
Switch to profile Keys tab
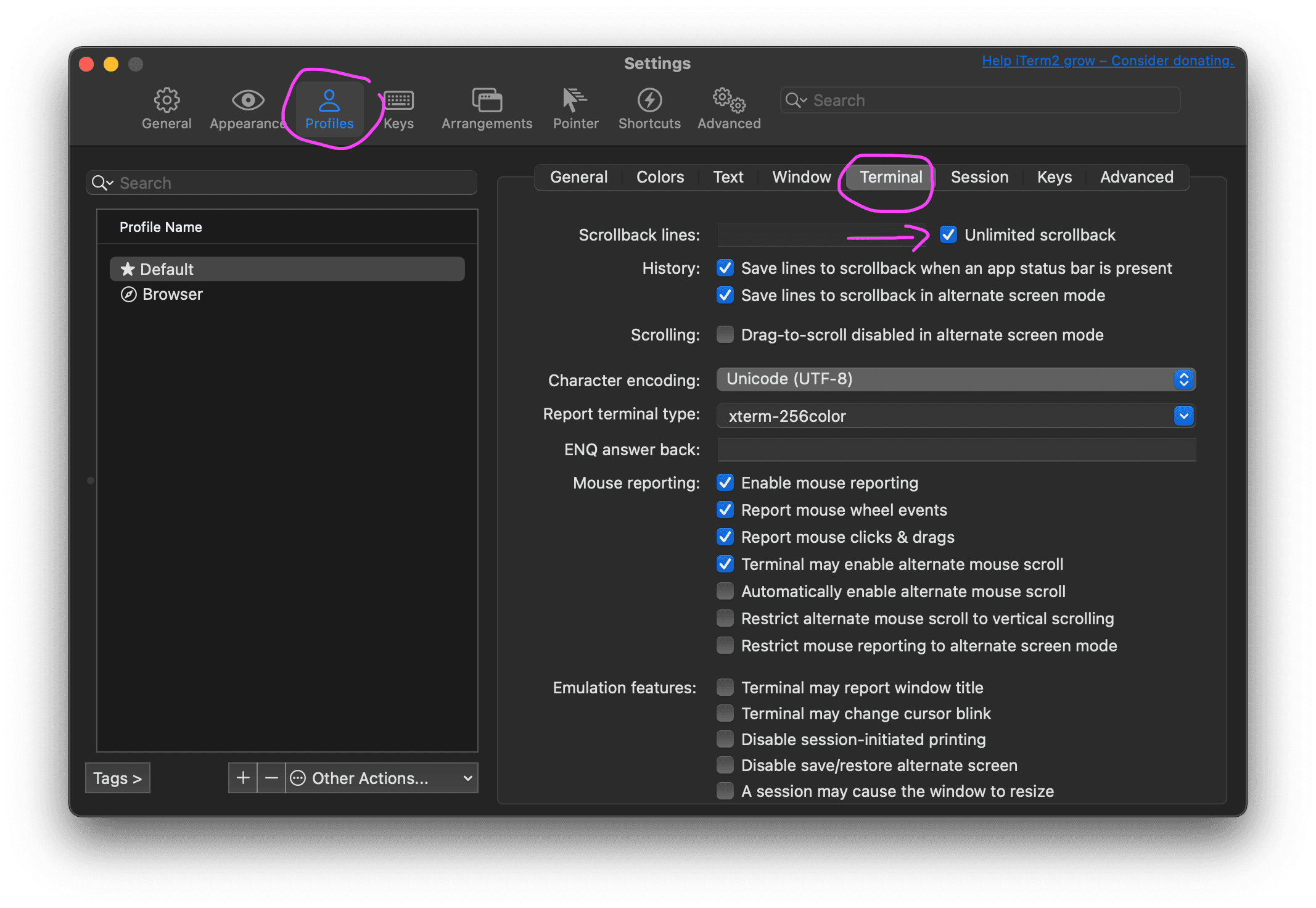1055,177
